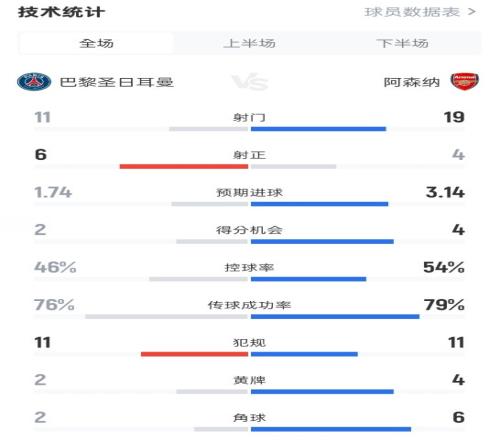500x440 pixels.
Task: Click the 巴黎圣日耳曼 team name
Action: (x=117, y=82)
